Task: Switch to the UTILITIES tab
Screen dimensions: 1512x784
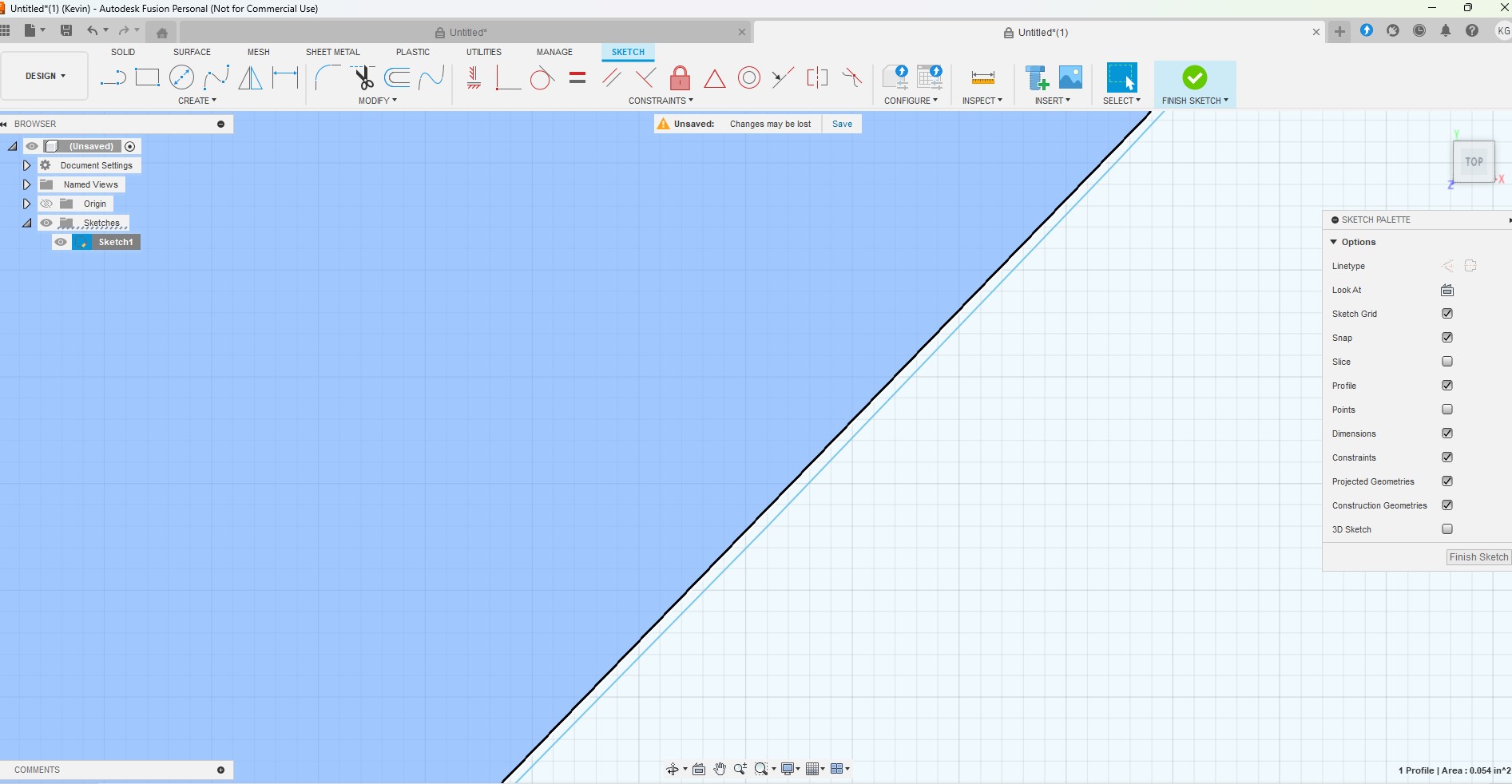Action: pos(484,52)
